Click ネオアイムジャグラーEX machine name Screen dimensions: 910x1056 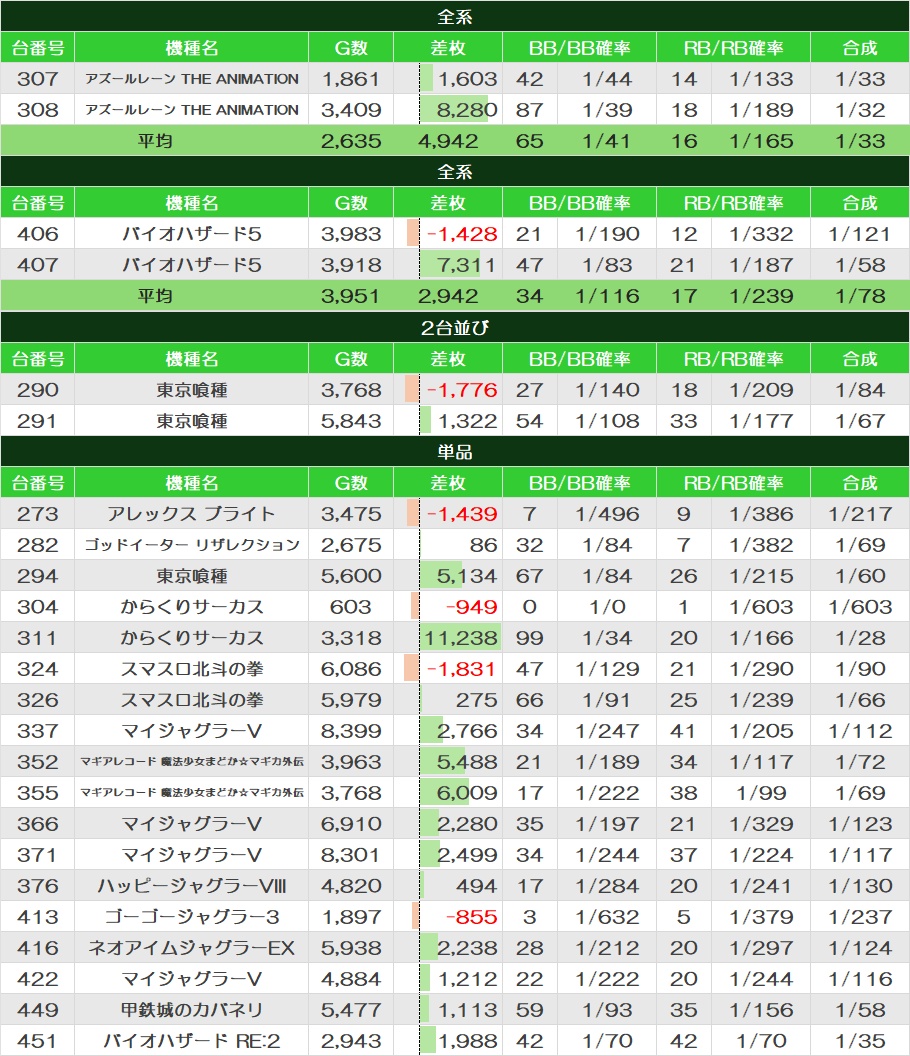point(192,948)
